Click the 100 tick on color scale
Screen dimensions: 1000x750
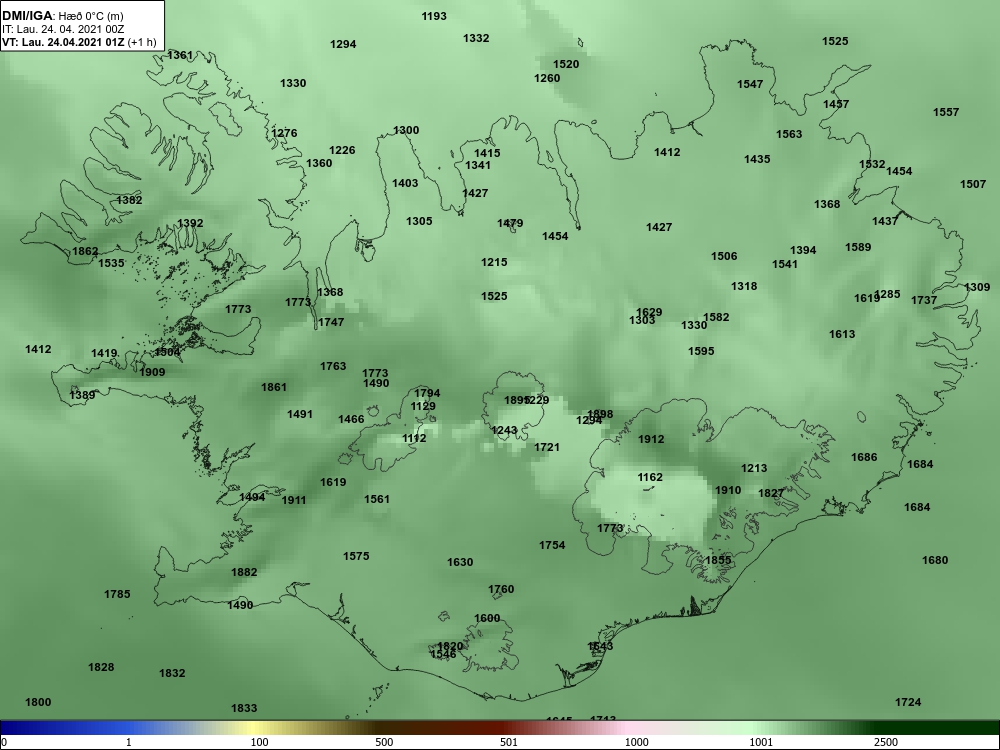[x=260, y=742]
